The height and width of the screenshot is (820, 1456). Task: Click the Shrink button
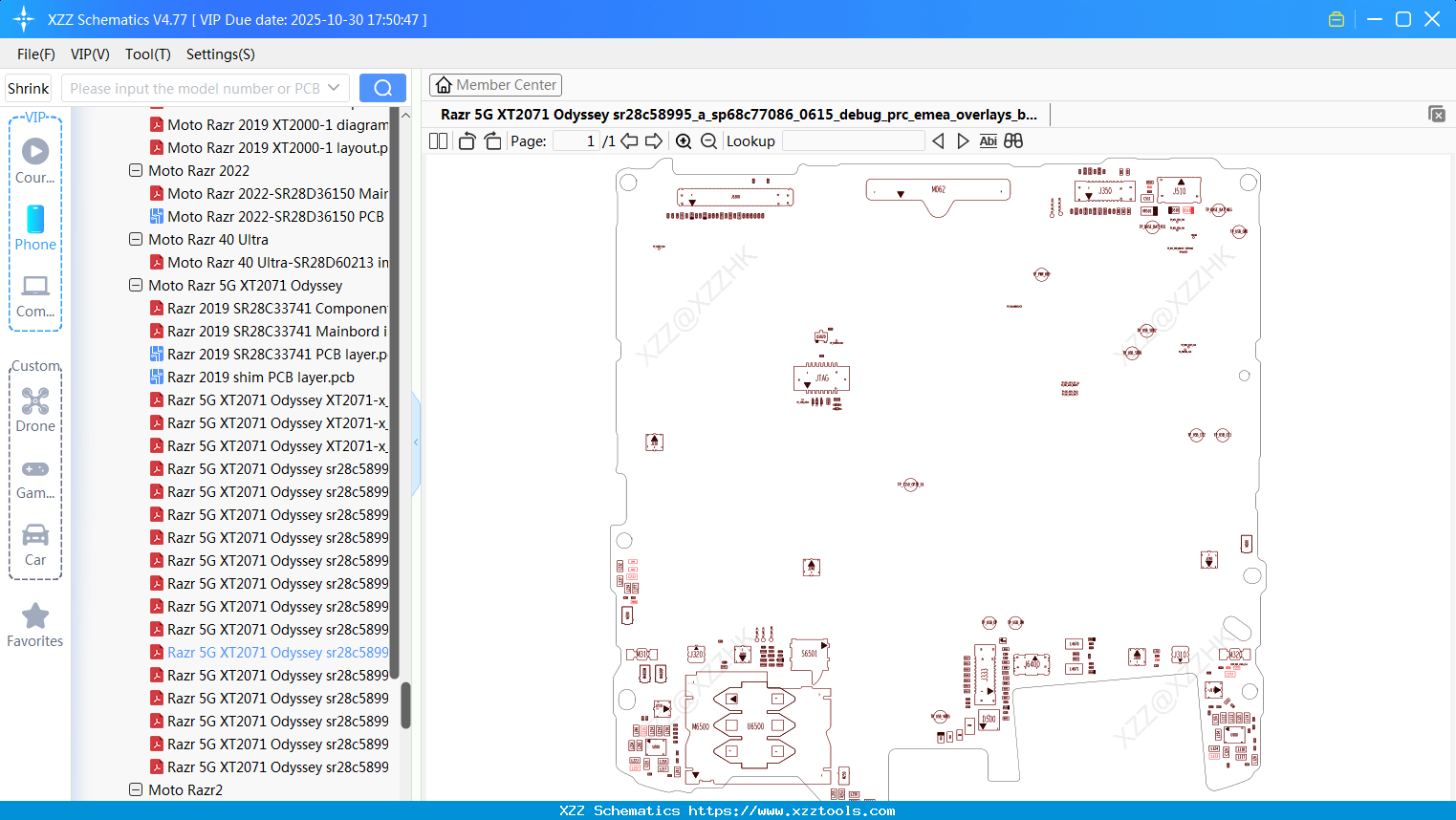click(x=28, y=87)
